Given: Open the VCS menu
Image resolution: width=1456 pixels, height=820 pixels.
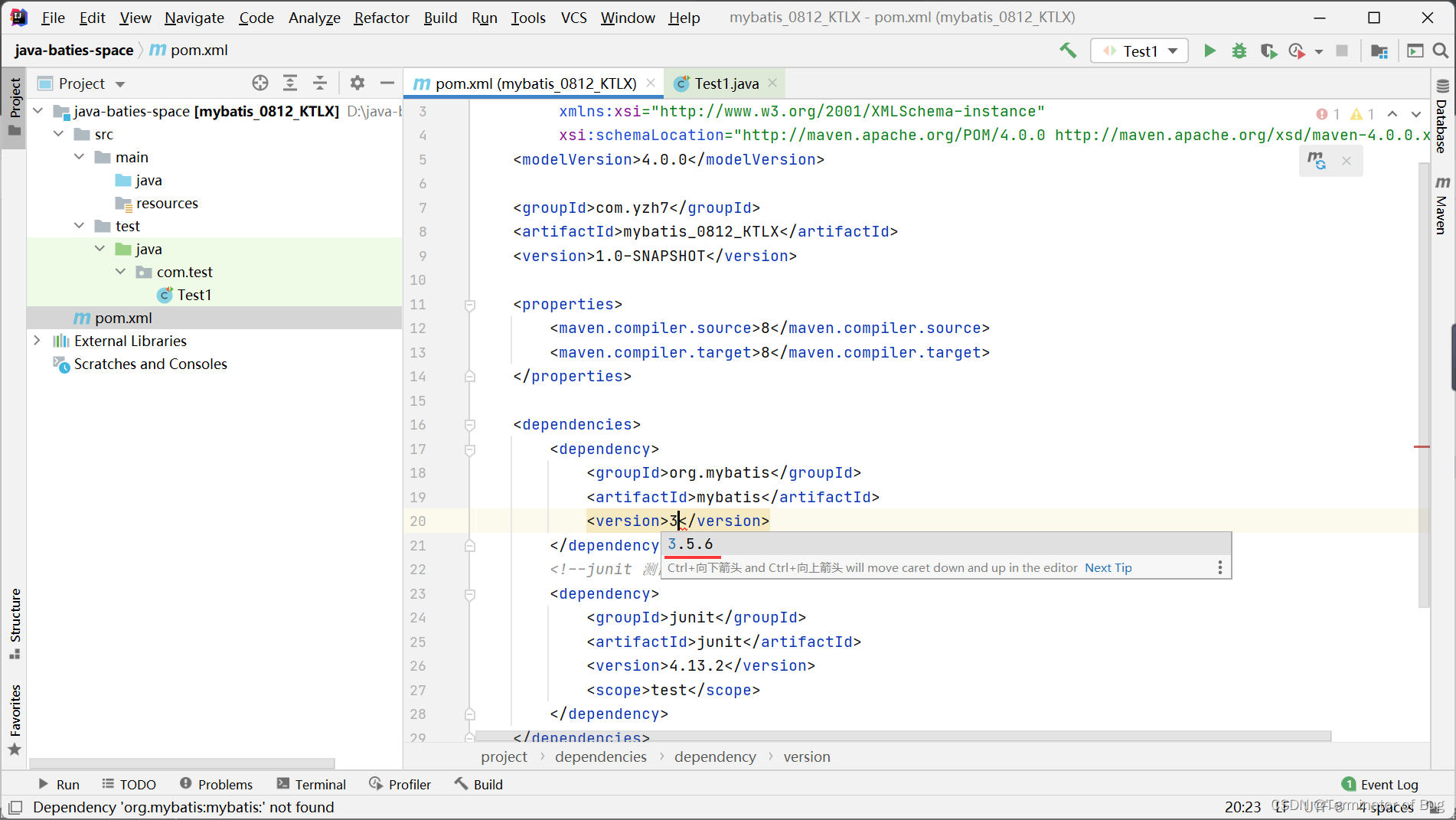Looking at the screenshot, I should pyautogui.click(x=573, y=17).
